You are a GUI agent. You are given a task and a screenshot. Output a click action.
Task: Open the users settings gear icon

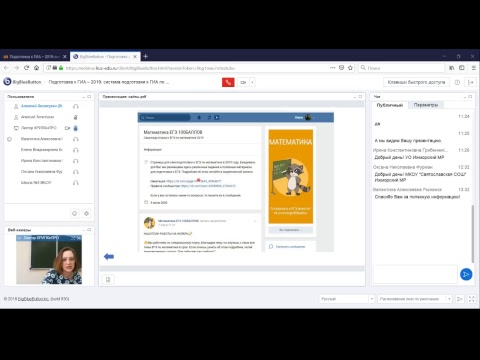coord(86,213)
